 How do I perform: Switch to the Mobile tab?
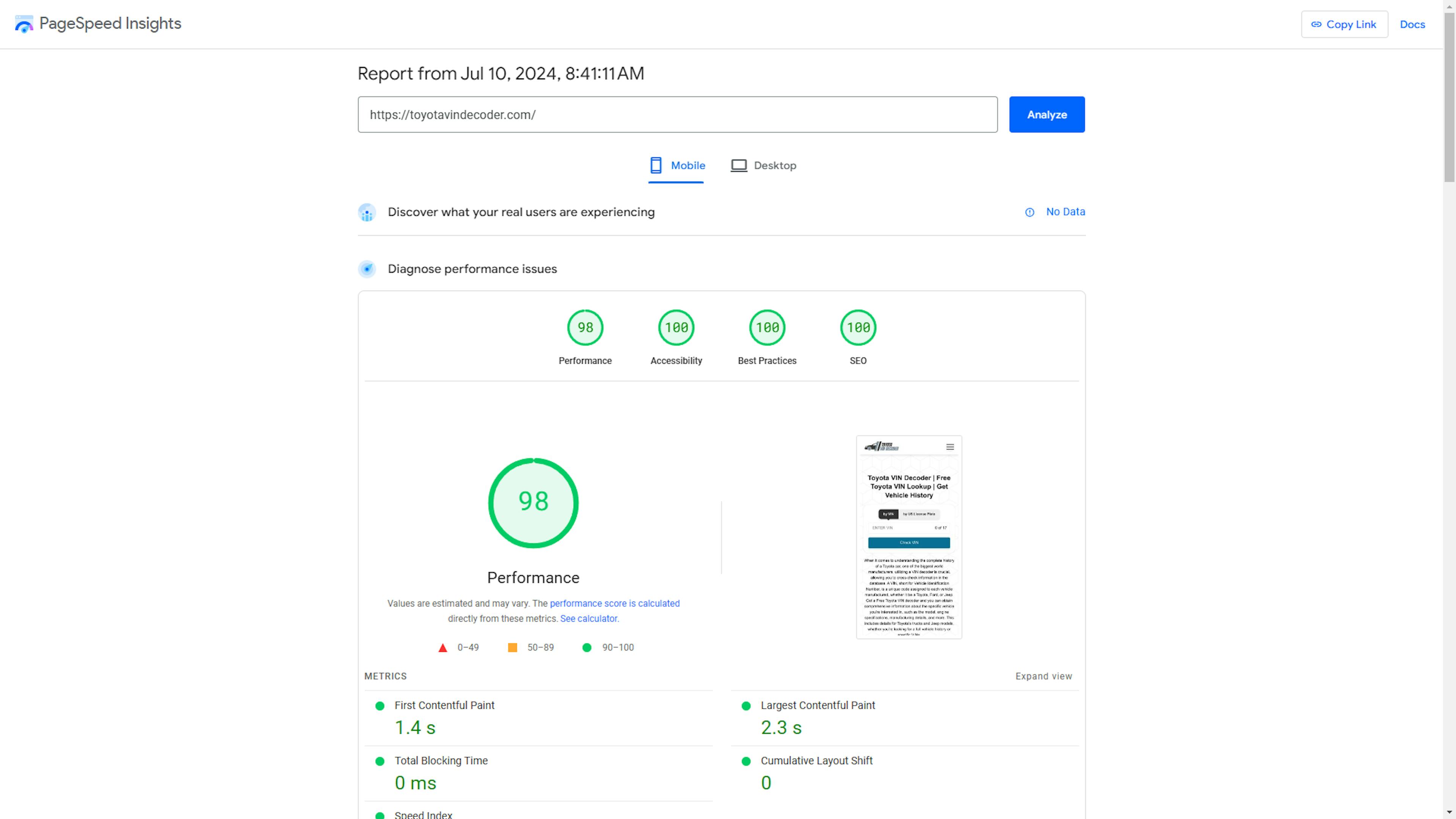tap(676, 166)
